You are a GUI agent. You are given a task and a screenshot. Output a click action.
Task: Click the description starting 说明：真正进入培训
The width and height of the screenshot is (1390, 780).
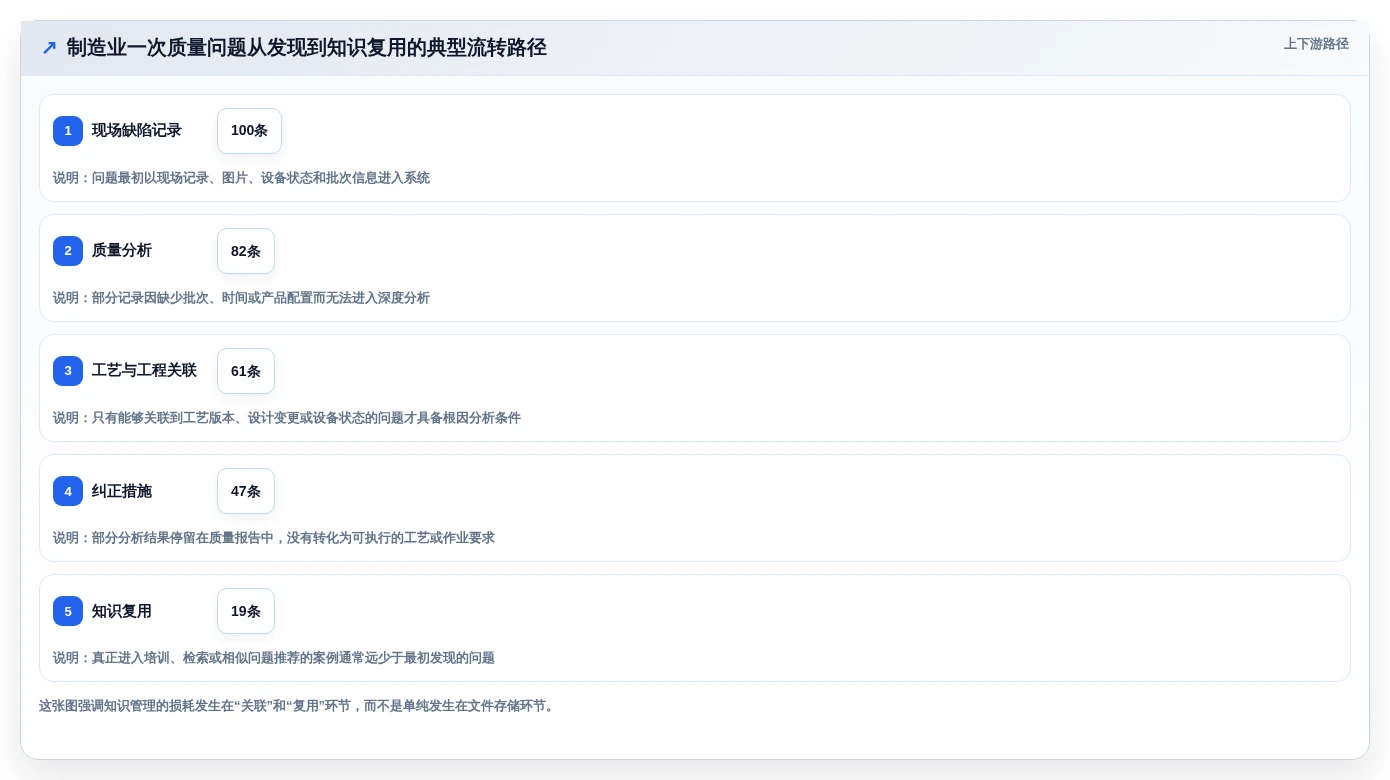point(274,658)
